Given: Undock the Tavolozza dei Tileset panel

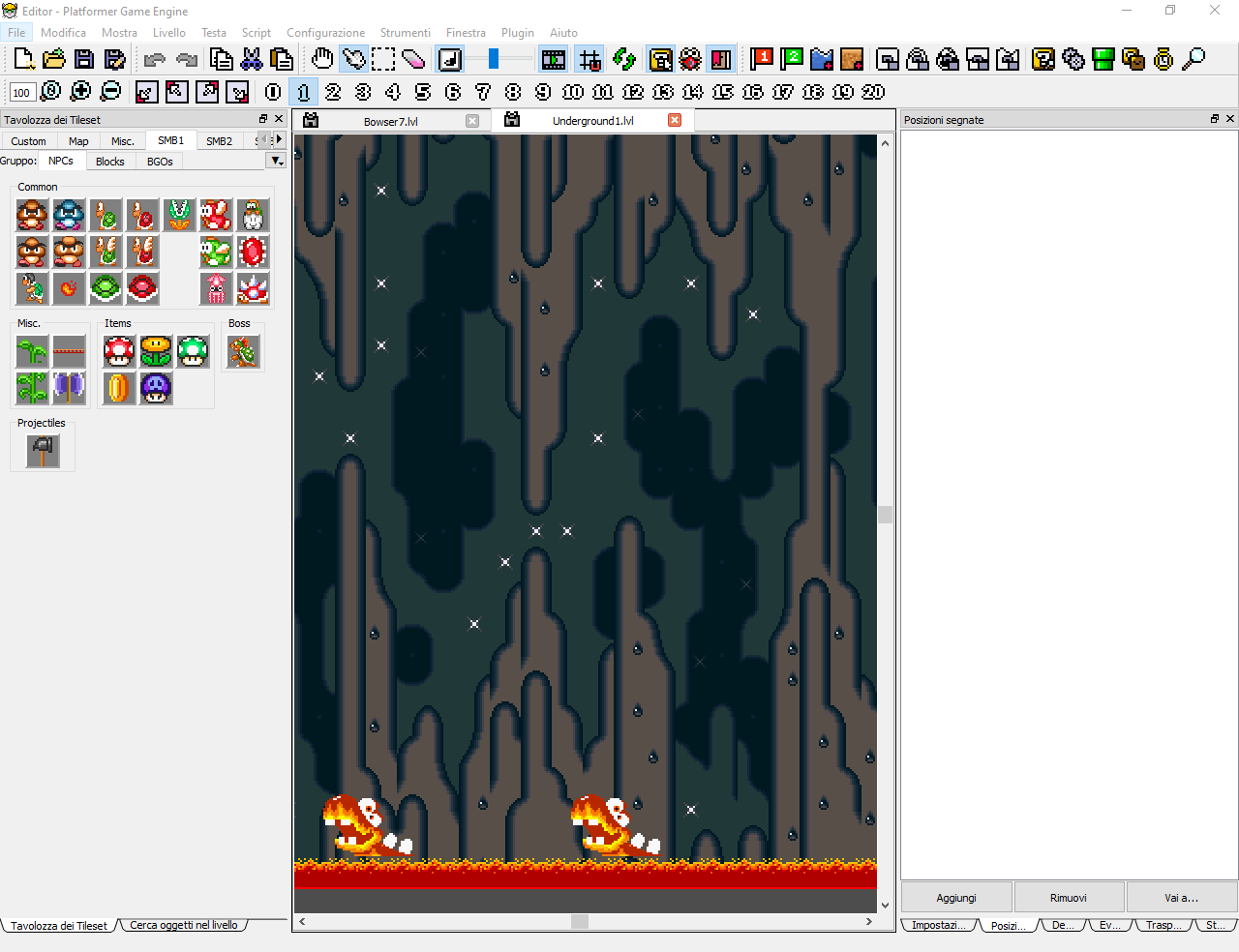Looking at the screenshot, I should coord(263,119).
